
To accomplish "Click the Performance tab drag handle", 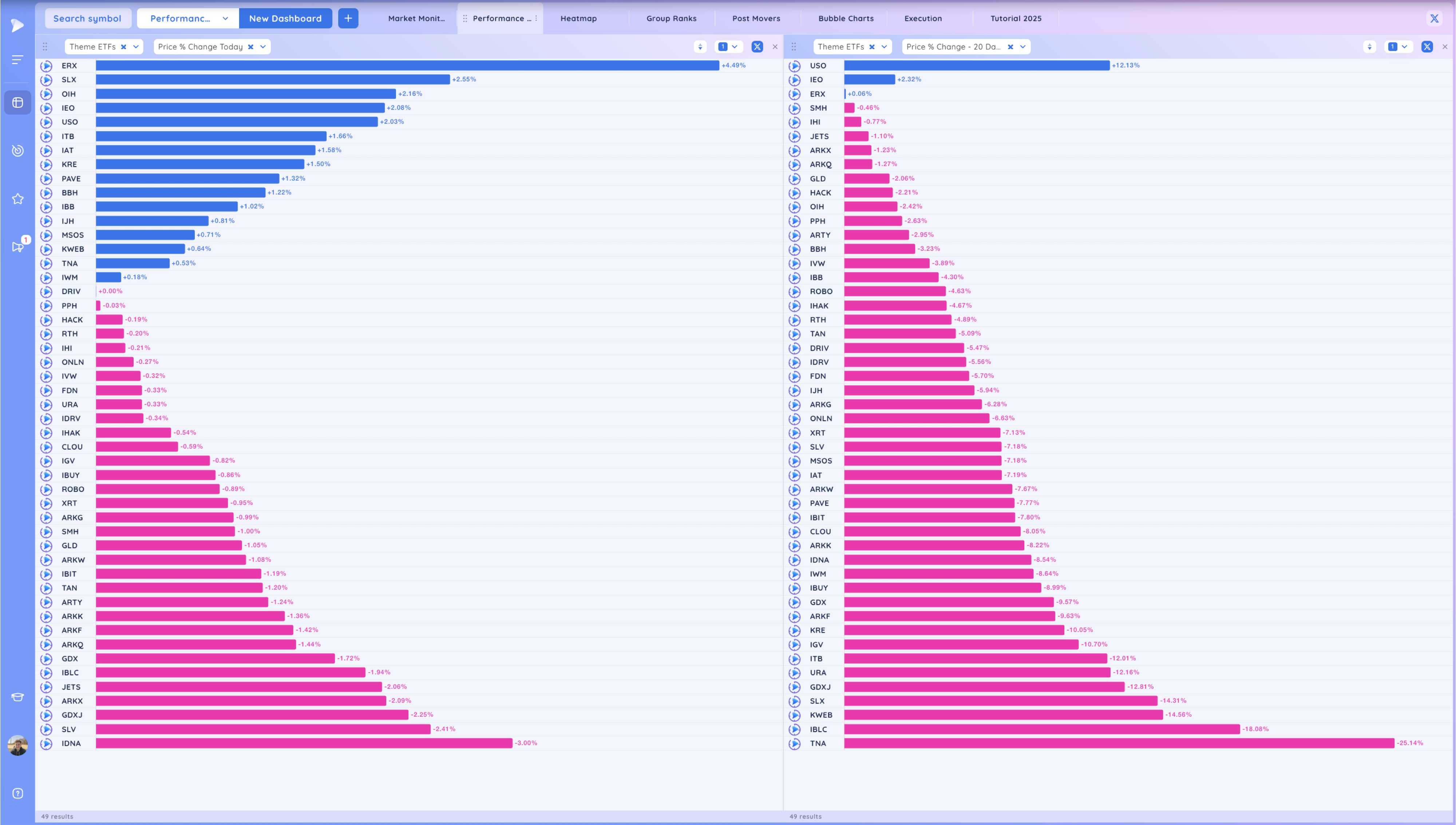I will pos(465,18).
